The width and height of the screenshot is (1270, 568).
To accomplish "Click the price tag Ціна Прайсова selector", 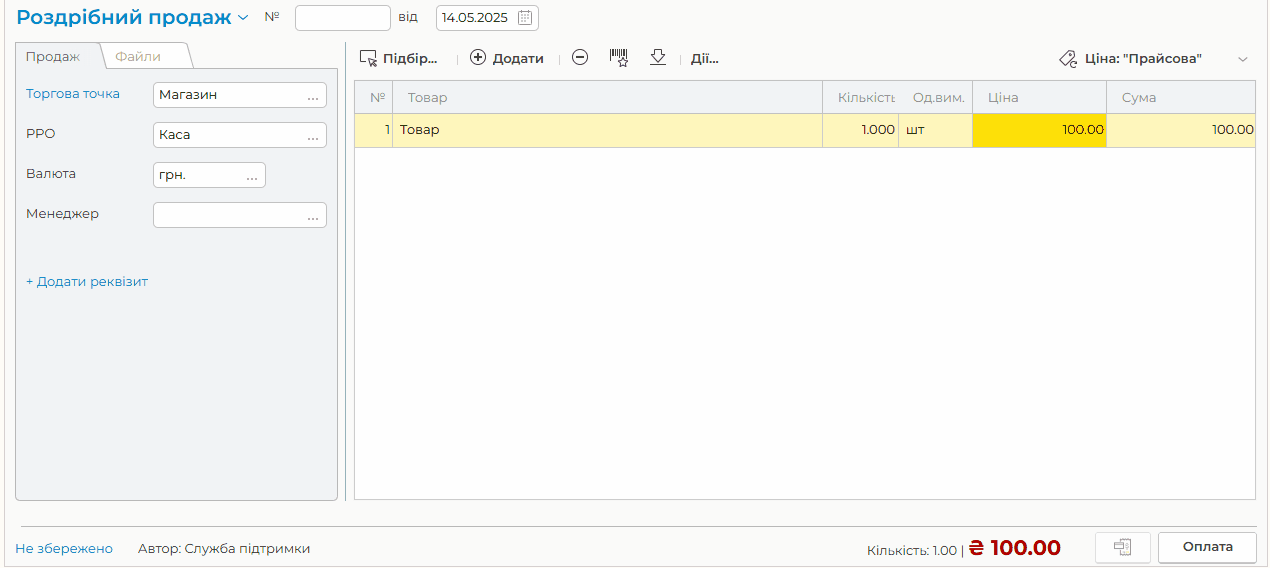I will tap(1131, 59).
